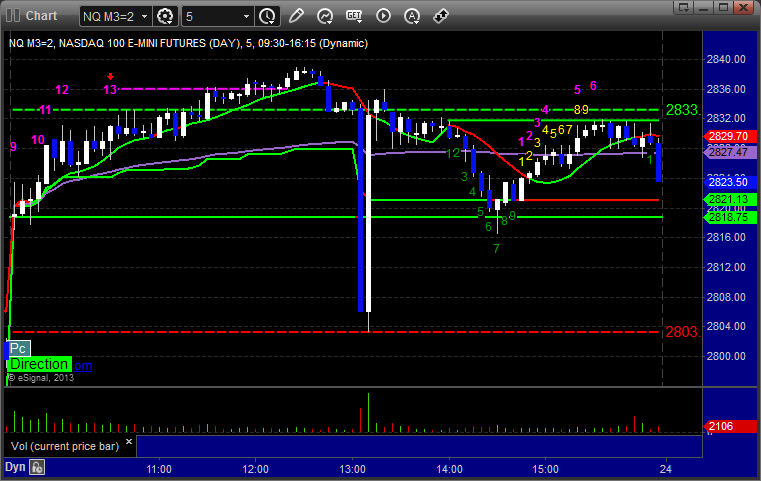Expand the NQ M3=2 symbol dropdown
Image resolution: width=761 pixels, height=481 pixels.
[144, 17]
